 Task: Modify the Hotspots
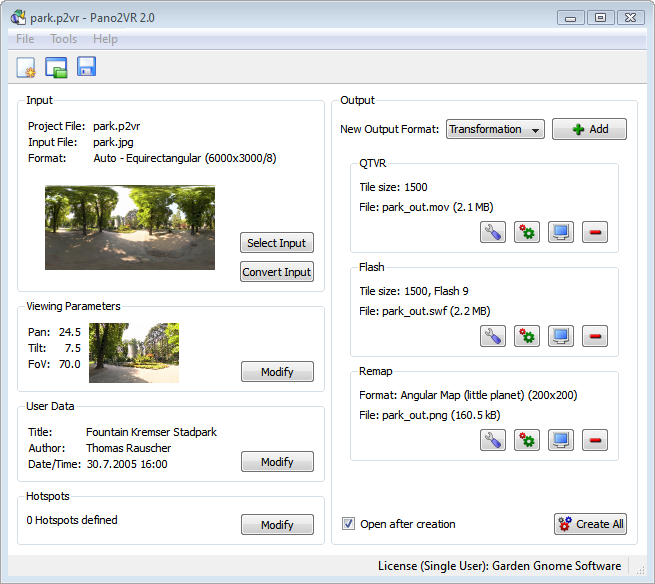tap(277, 525)
